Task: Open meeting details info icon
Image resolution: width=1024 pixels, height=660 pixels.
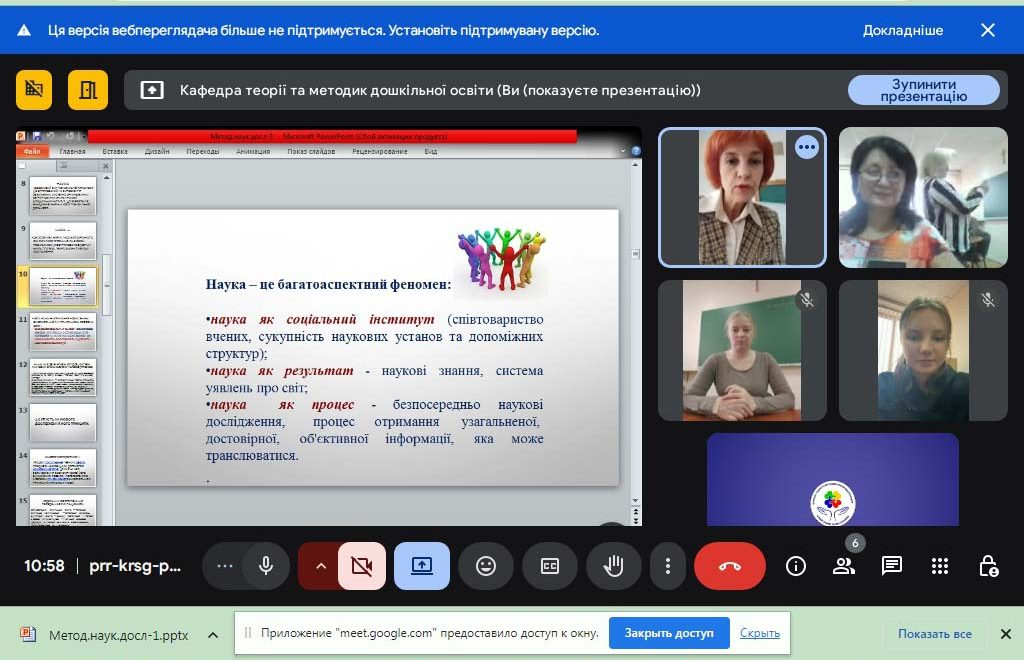Action: (x=796, y=566)
